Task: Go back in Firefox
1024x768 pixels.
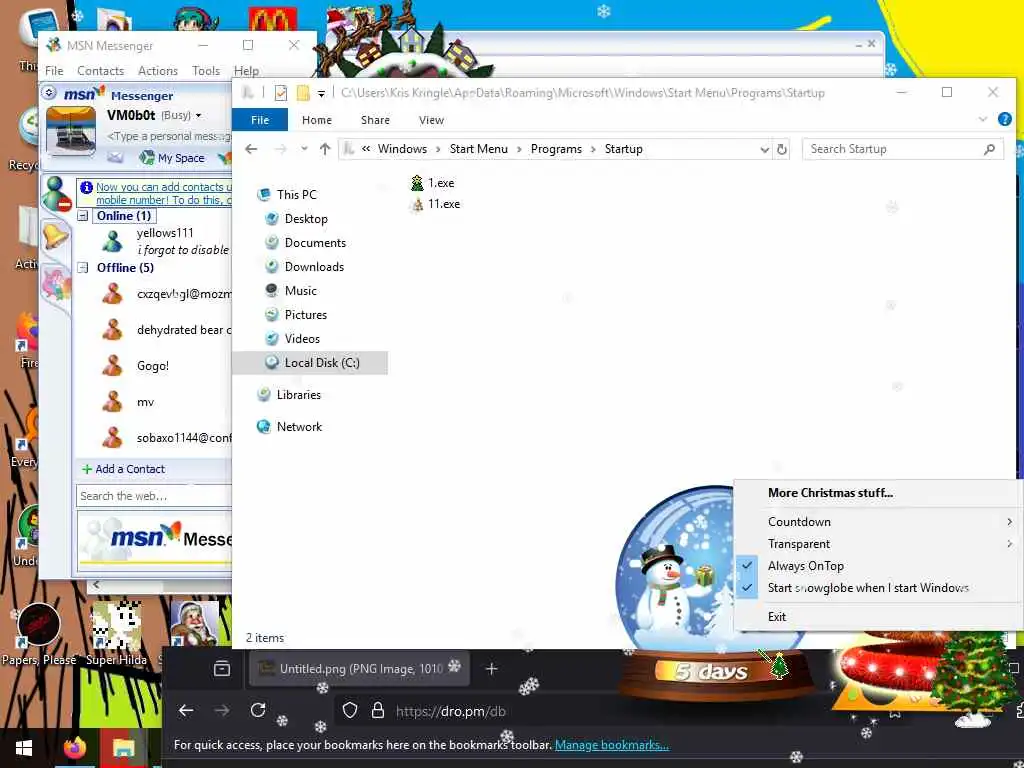Action: tap(186, 711)
